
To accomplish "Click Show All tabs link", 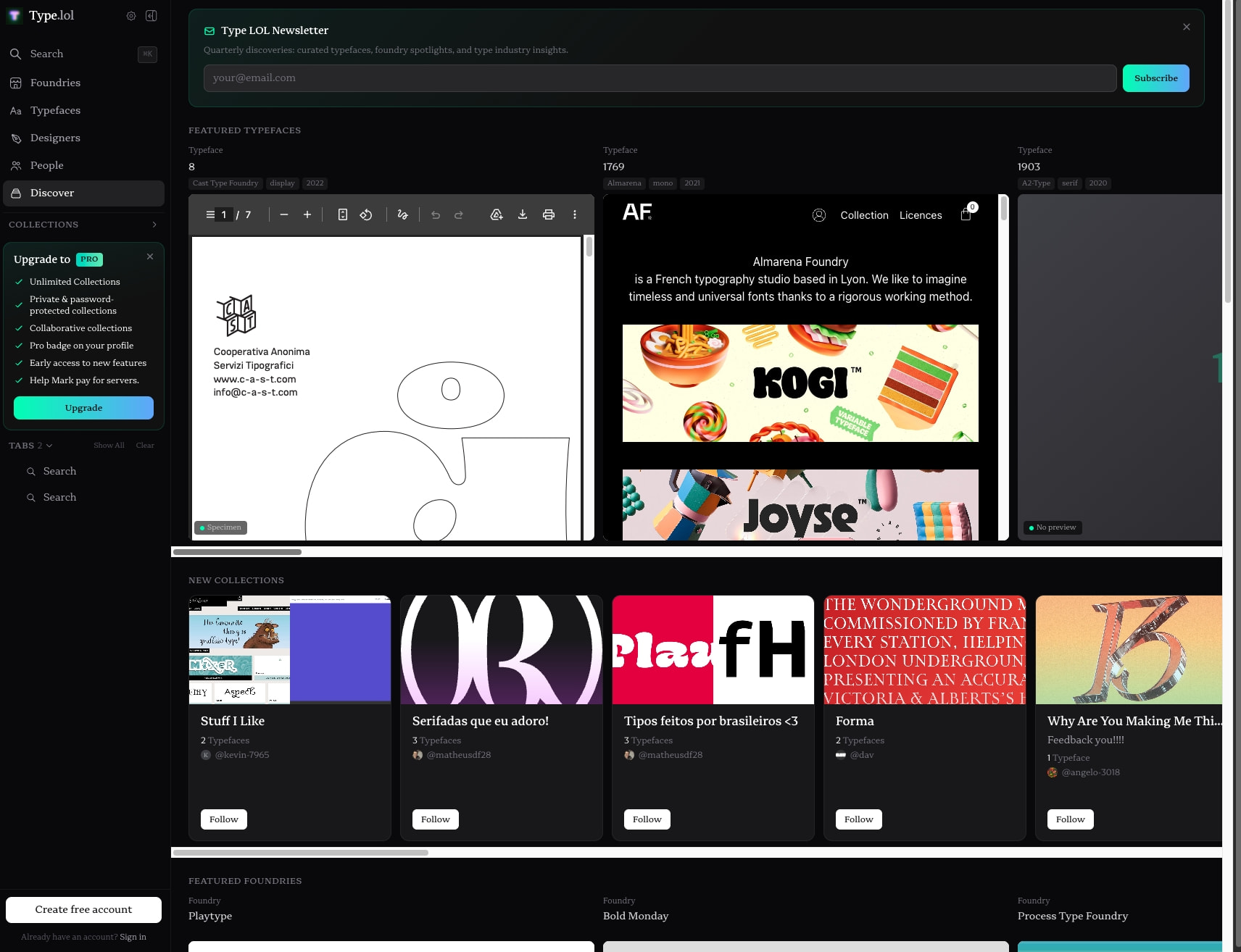I will coord(109,446).
